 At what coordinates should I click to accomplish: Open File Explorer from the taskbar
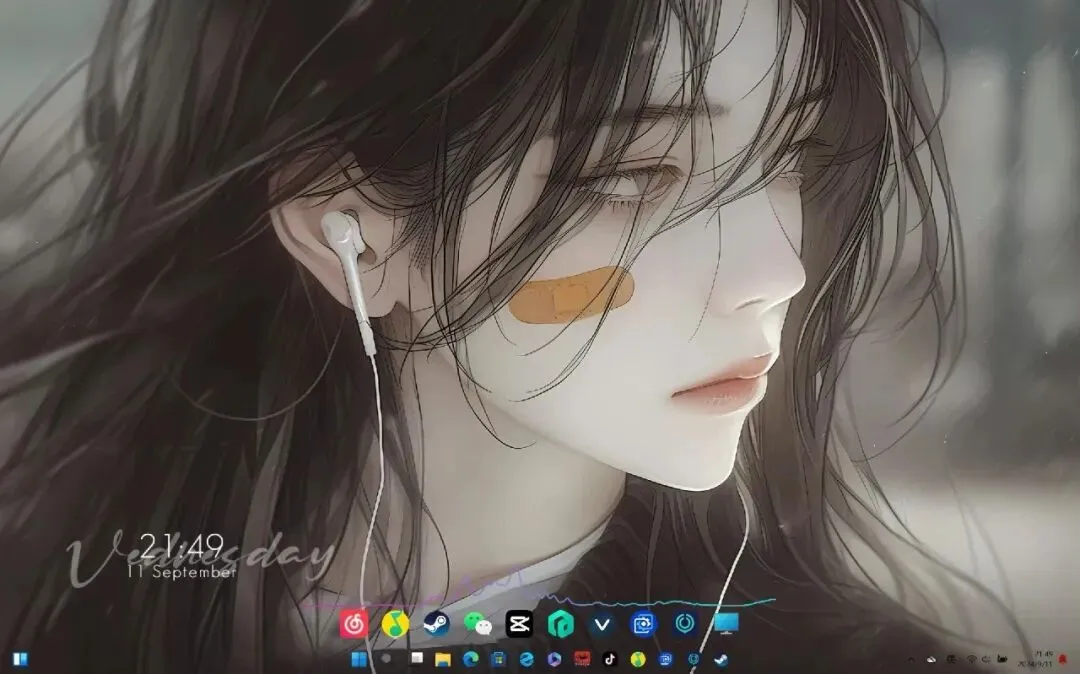point(443,660)
